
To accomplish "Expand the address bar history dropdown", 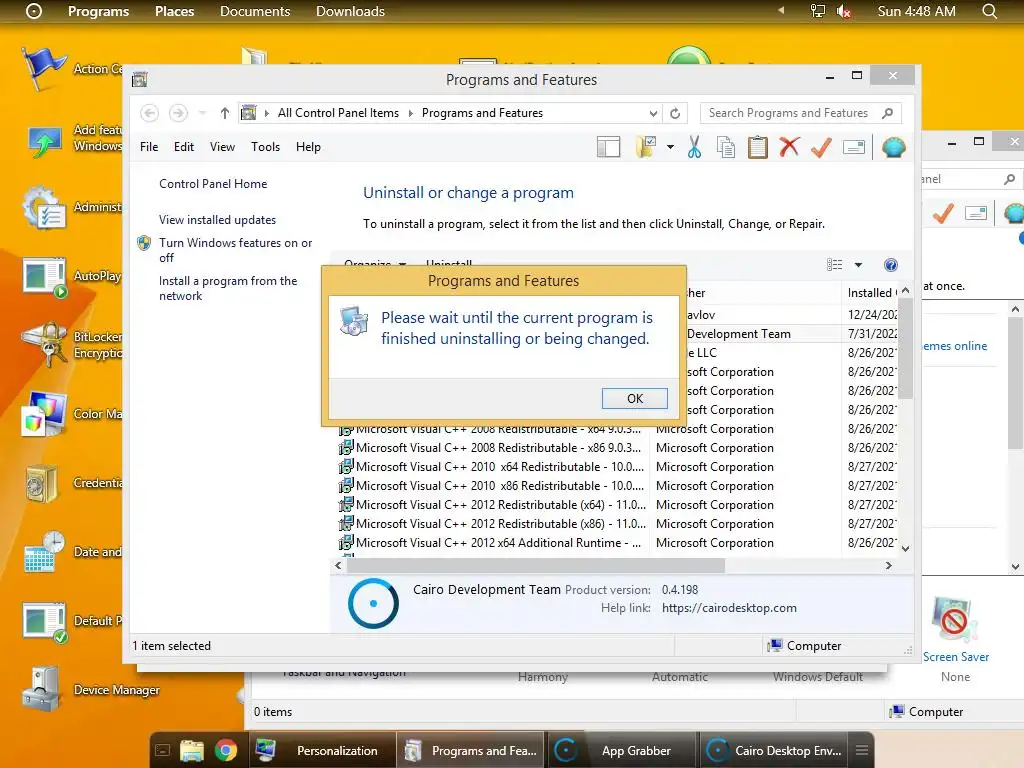I will pyautogui.click(x=653, y=113).
